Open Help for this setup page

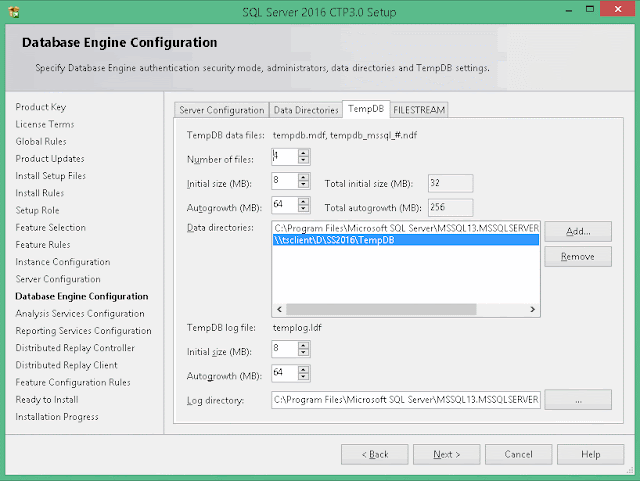[x=591, y=454]
